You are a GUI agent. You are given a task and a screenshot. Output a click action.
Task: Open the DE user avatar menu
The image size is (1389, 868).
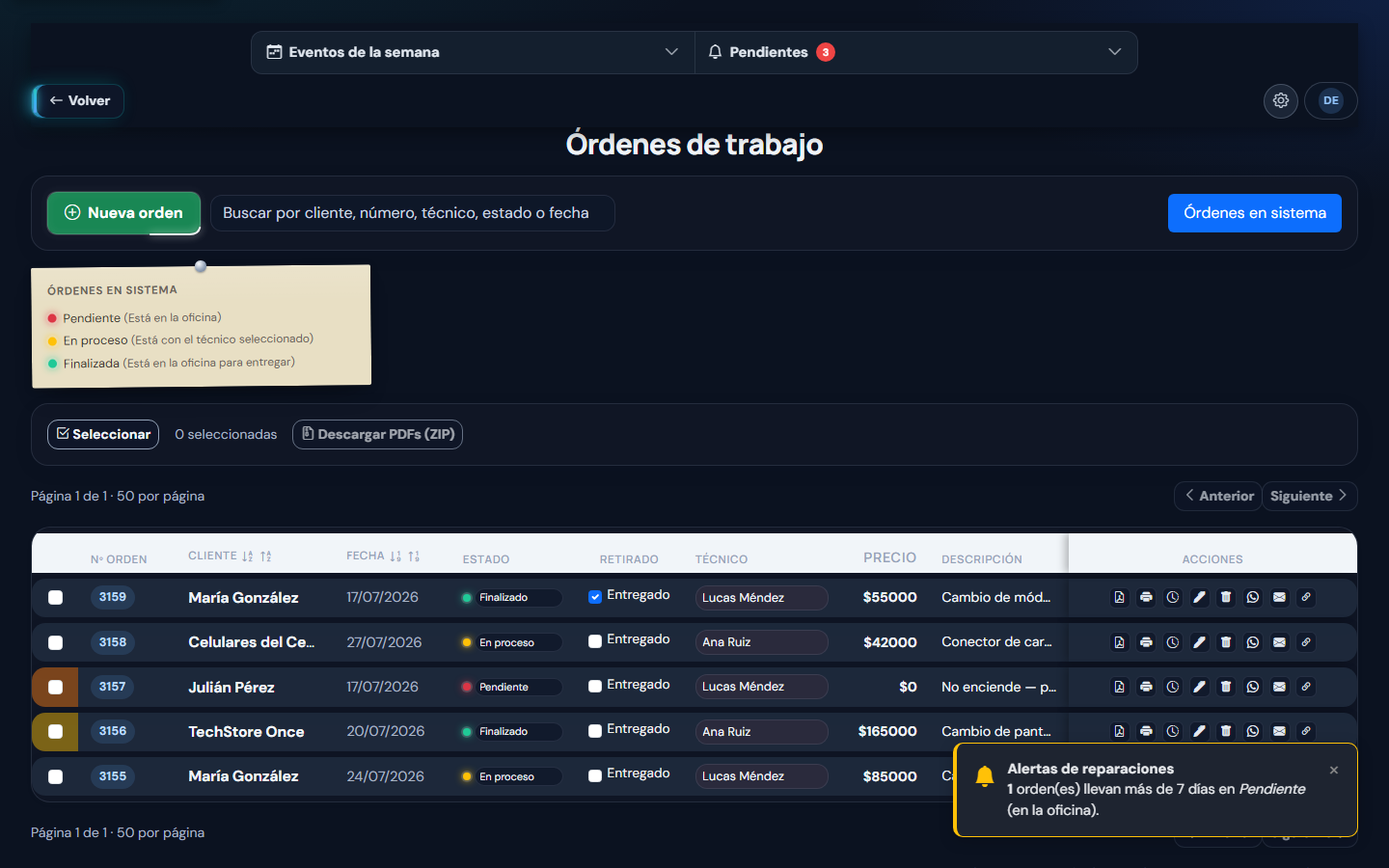(x=1331, y=100)
